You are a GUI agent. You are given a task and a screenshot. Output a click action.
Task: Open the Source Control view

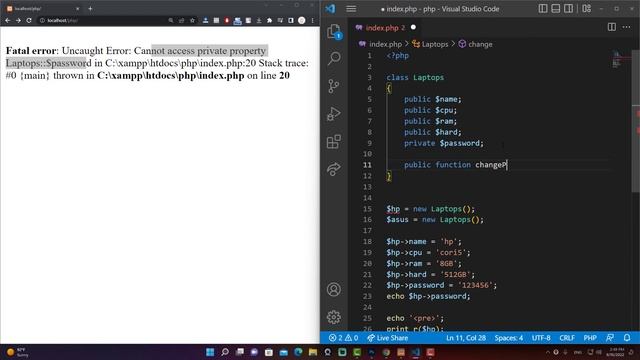pos(333,86)
